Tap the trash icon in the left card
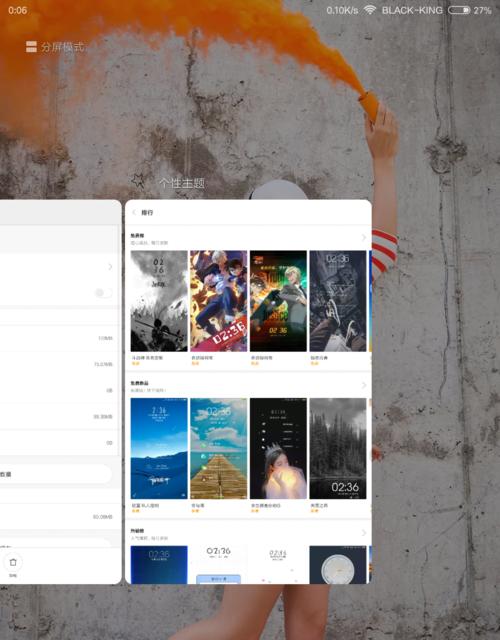 pyautogui.click(x=13, y=562)
